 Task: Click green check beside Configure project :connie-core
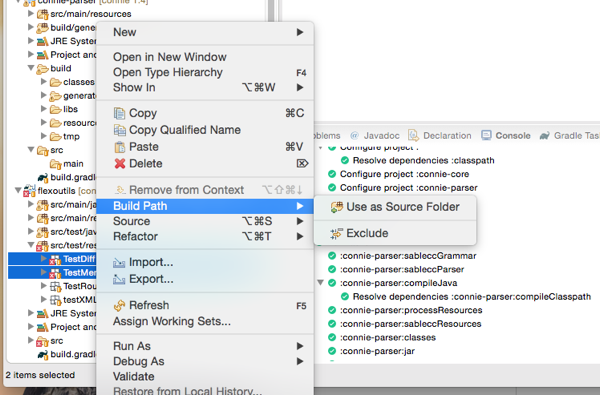[332, 174]
